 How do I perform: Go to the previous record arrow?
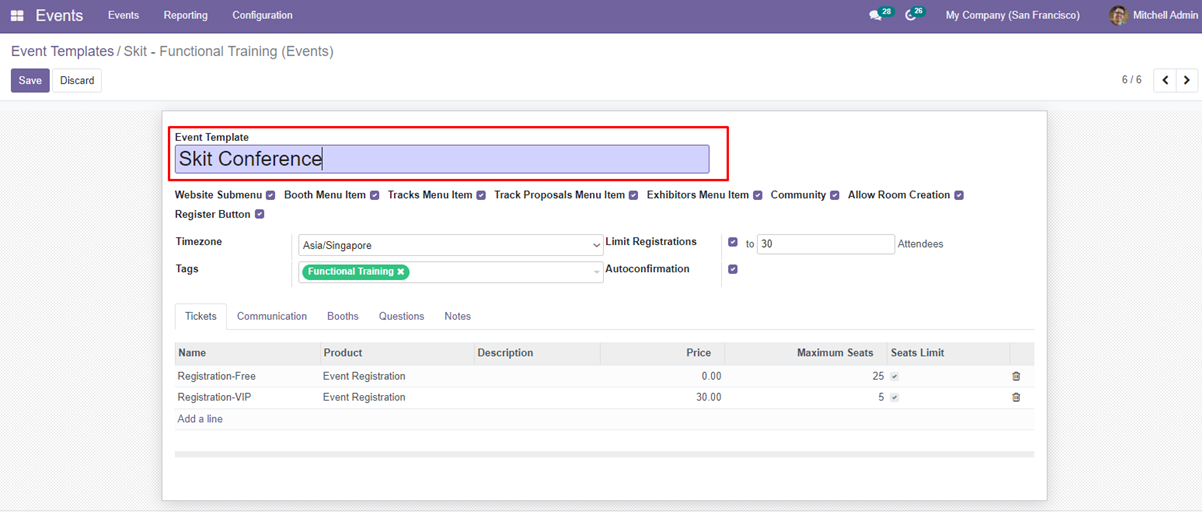pos(1164,80)
